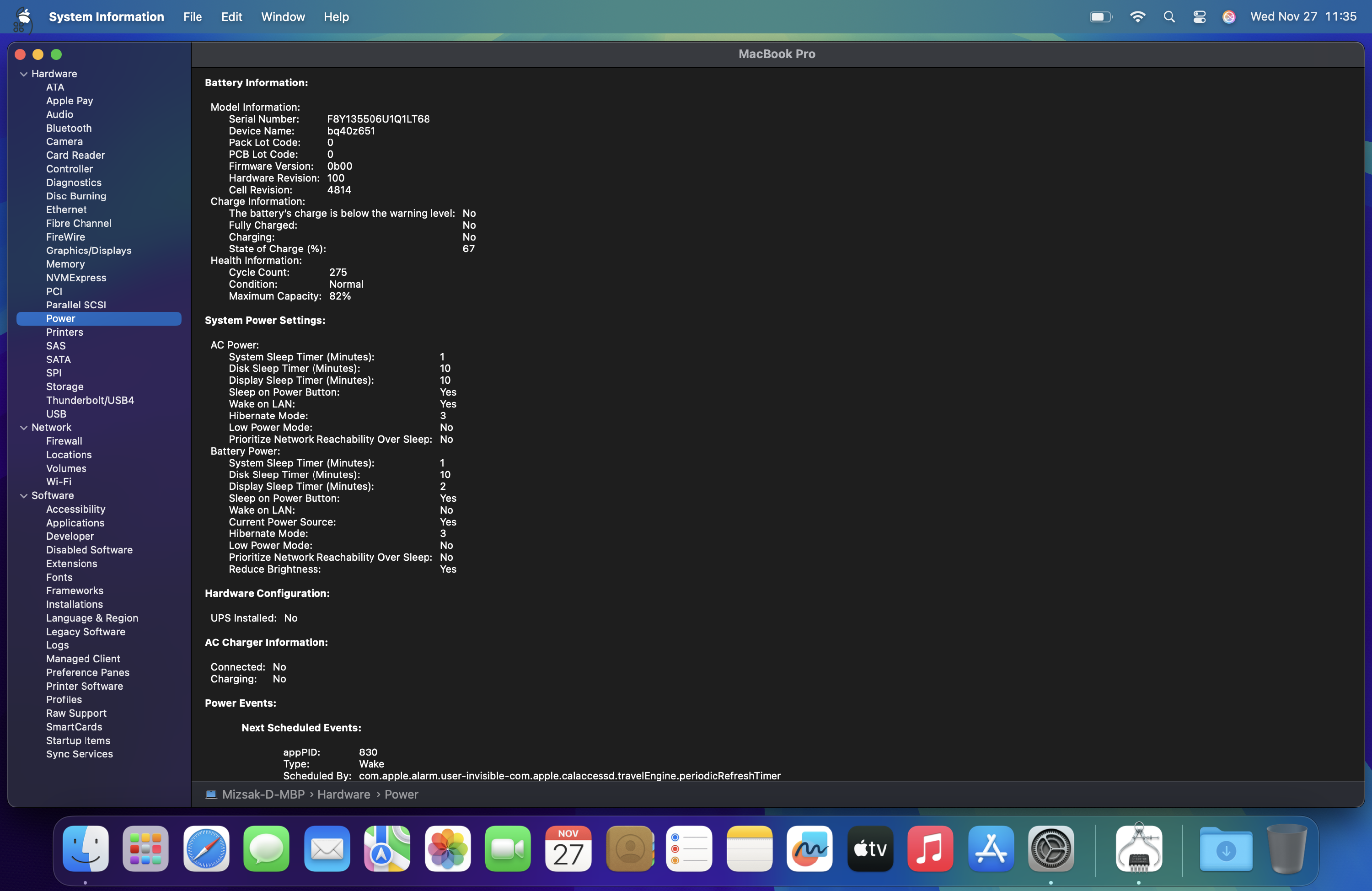Open the Edit menu
Screen dimensions: 1372x891
[232, 17]
